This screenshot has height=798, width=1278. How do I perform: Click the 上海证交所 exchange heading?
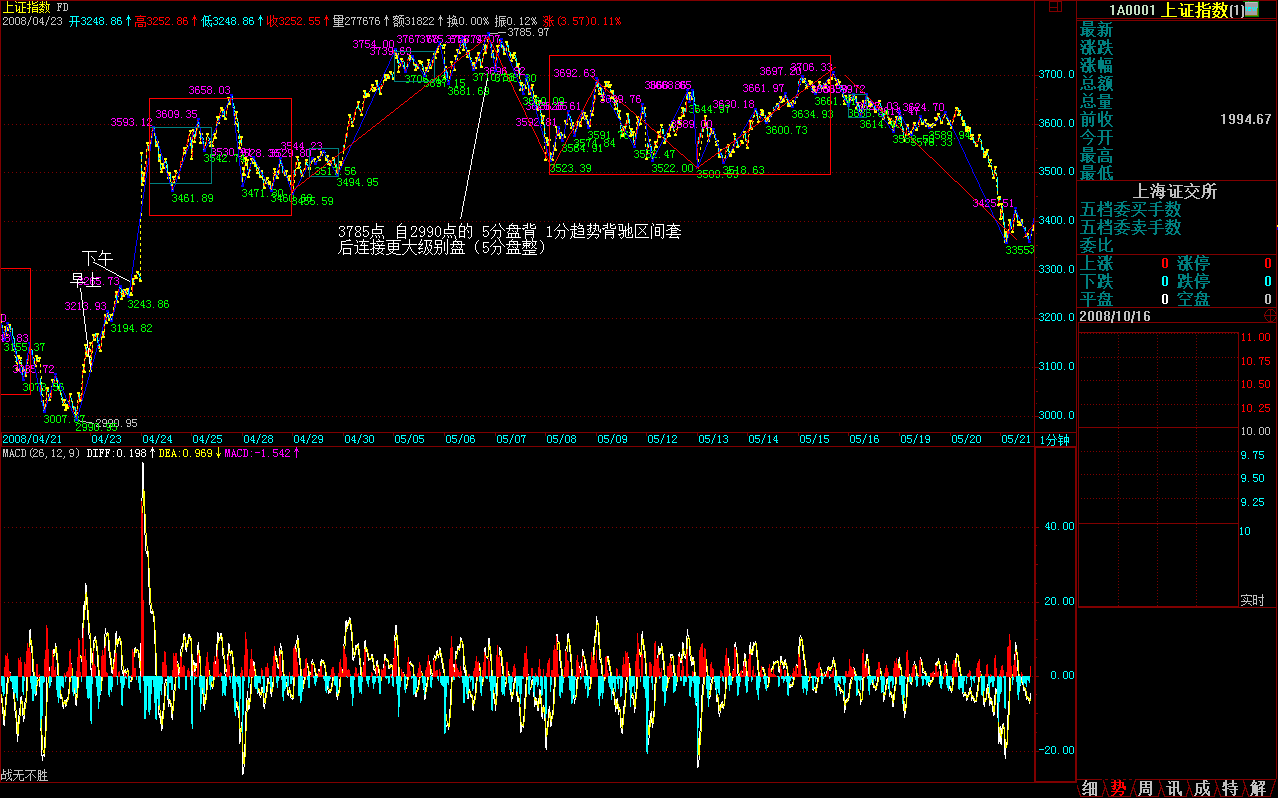pyautogui.click(x=1175, y=191)
